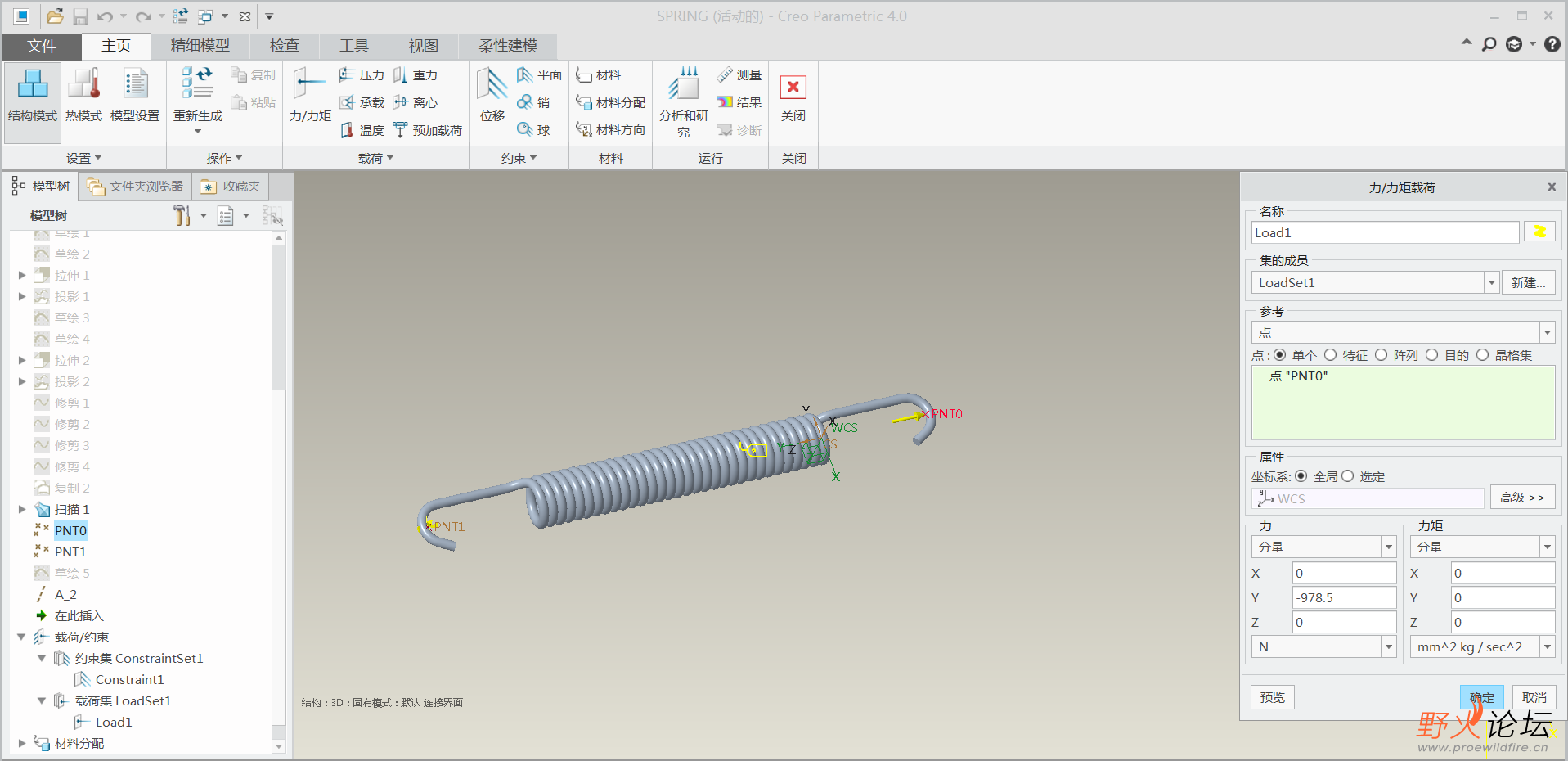Image resolution: width=1568 pixels, height=761 pixels.
Task: Switch to the 工具 ribbon tab
Action: click(354, 46)
